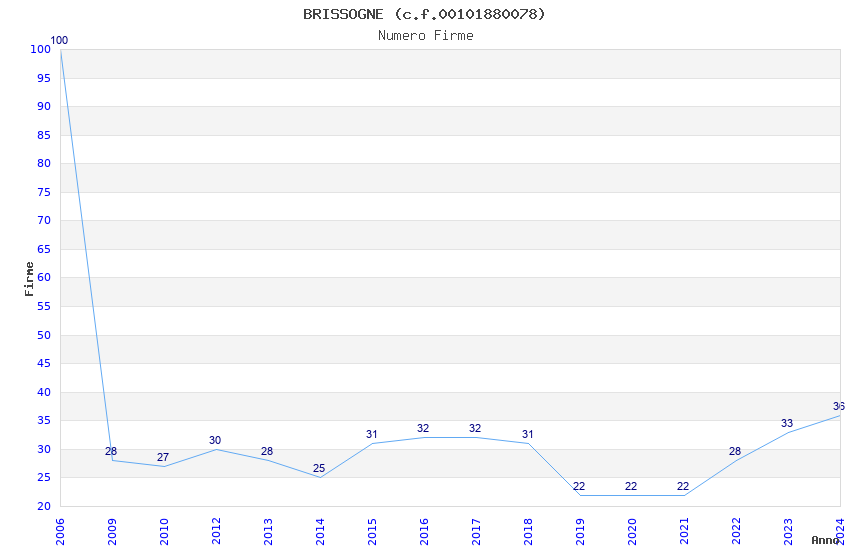
Task: Select the y-axis tick 65
Action: 44,249
